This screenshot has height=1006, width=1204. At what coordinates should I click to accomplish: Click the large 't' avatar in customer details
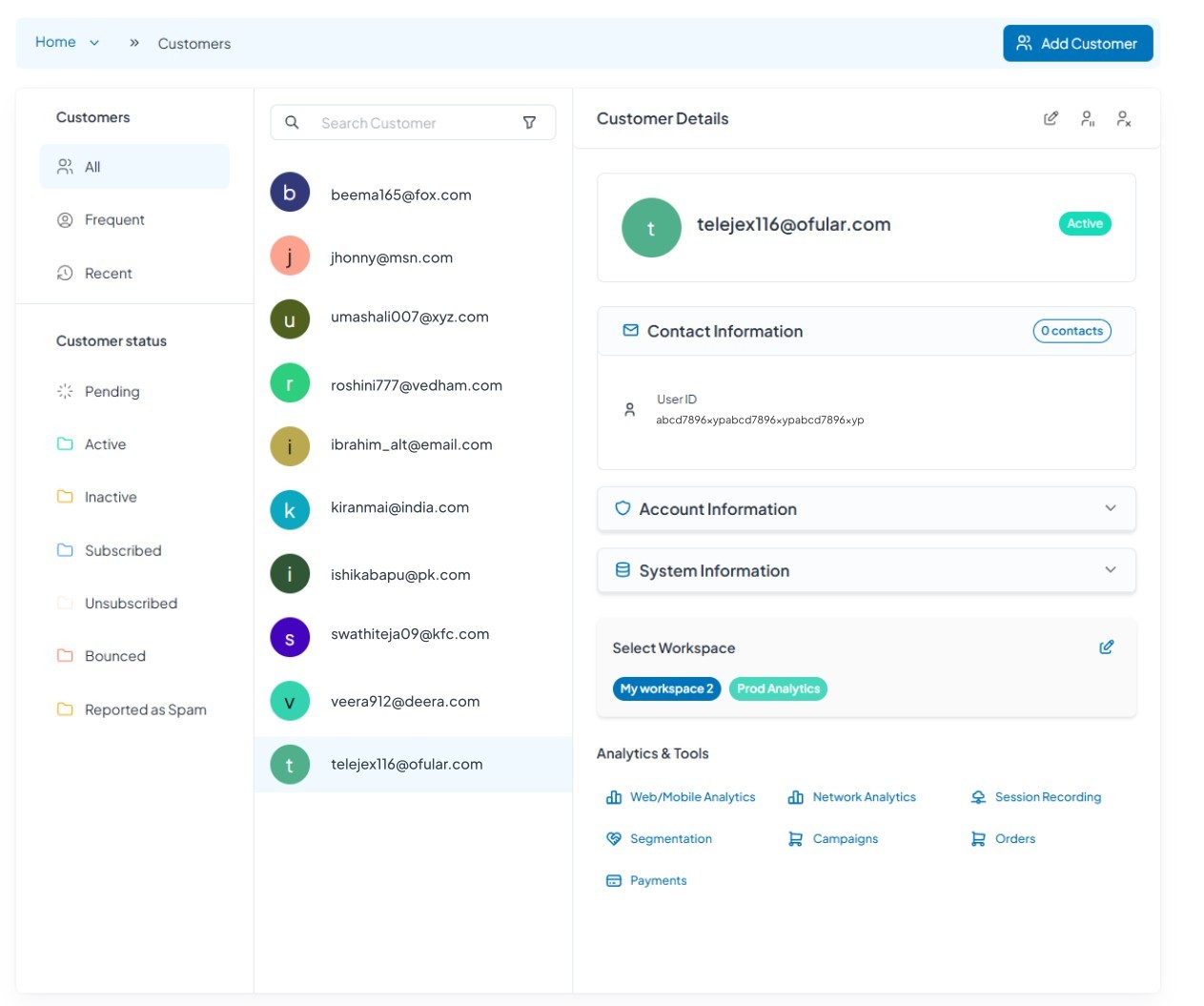pyautogui.click(x=651, y=228)
